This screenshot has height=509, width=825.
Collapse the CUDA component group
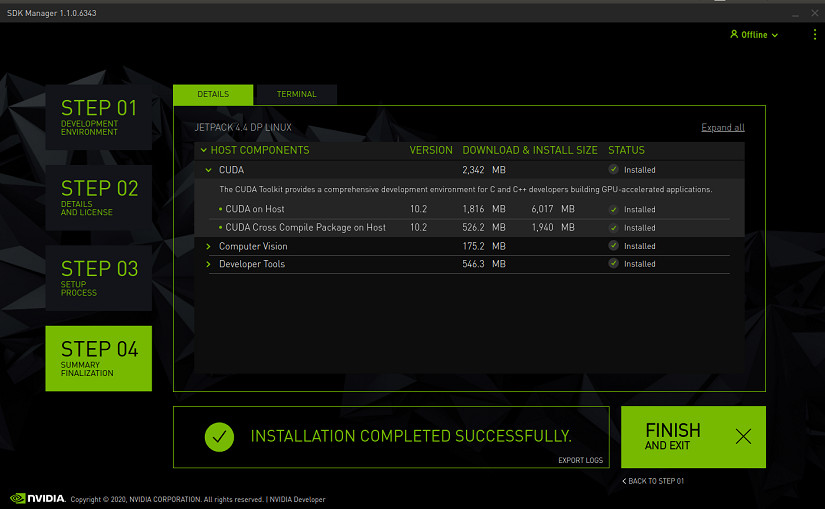[x=208, y=170]
